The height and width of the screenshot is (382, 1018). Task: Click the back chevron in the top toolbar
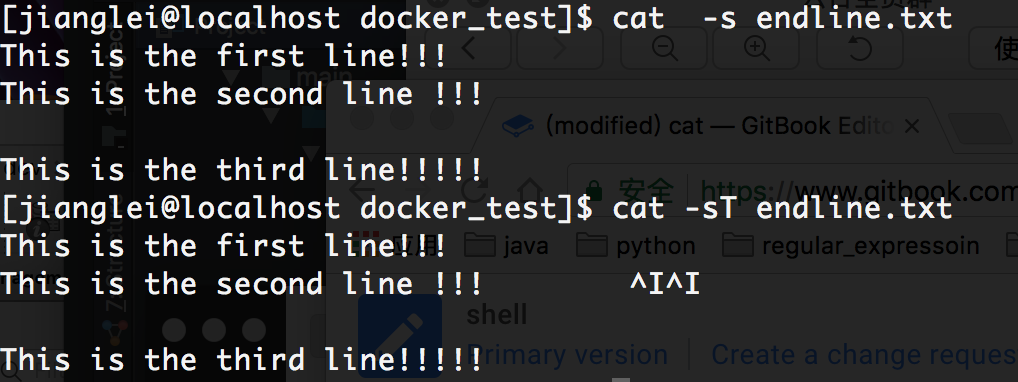tap(468, 47)
